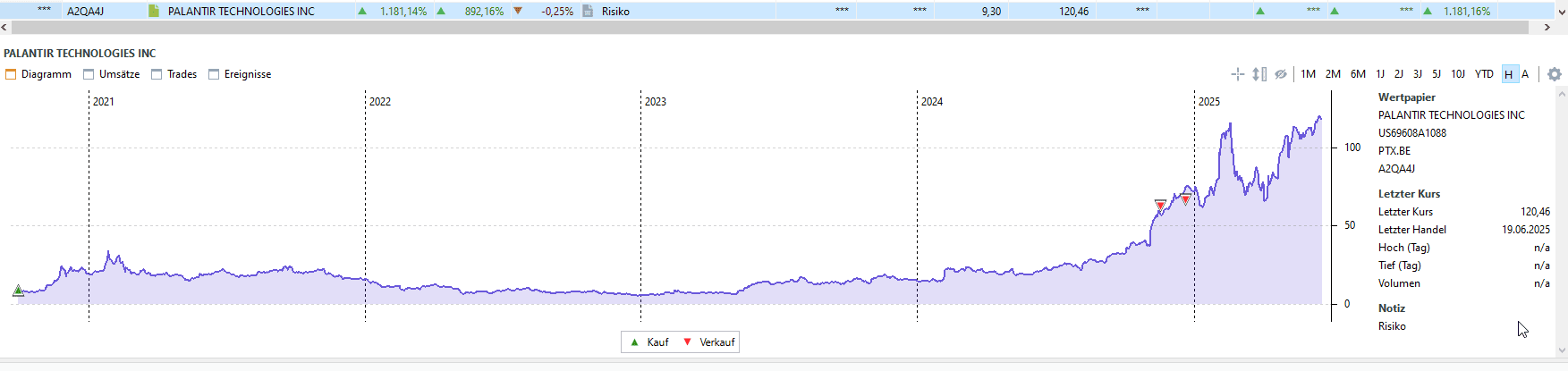Click the 1.181,14% value in the row

pyautogui.click(x=403, y=12)
